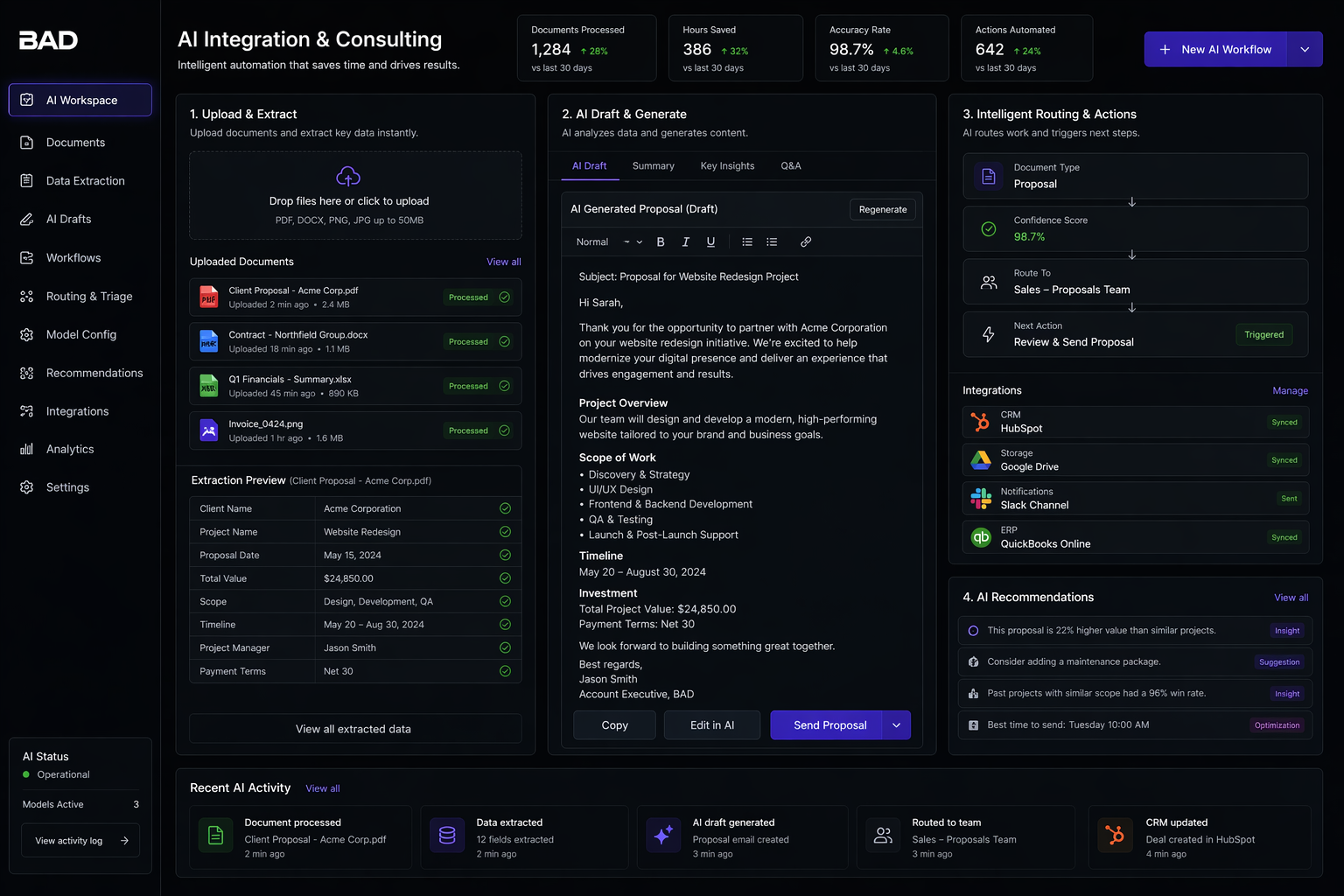Click the Next Action lightning icon

pos(989,334)
